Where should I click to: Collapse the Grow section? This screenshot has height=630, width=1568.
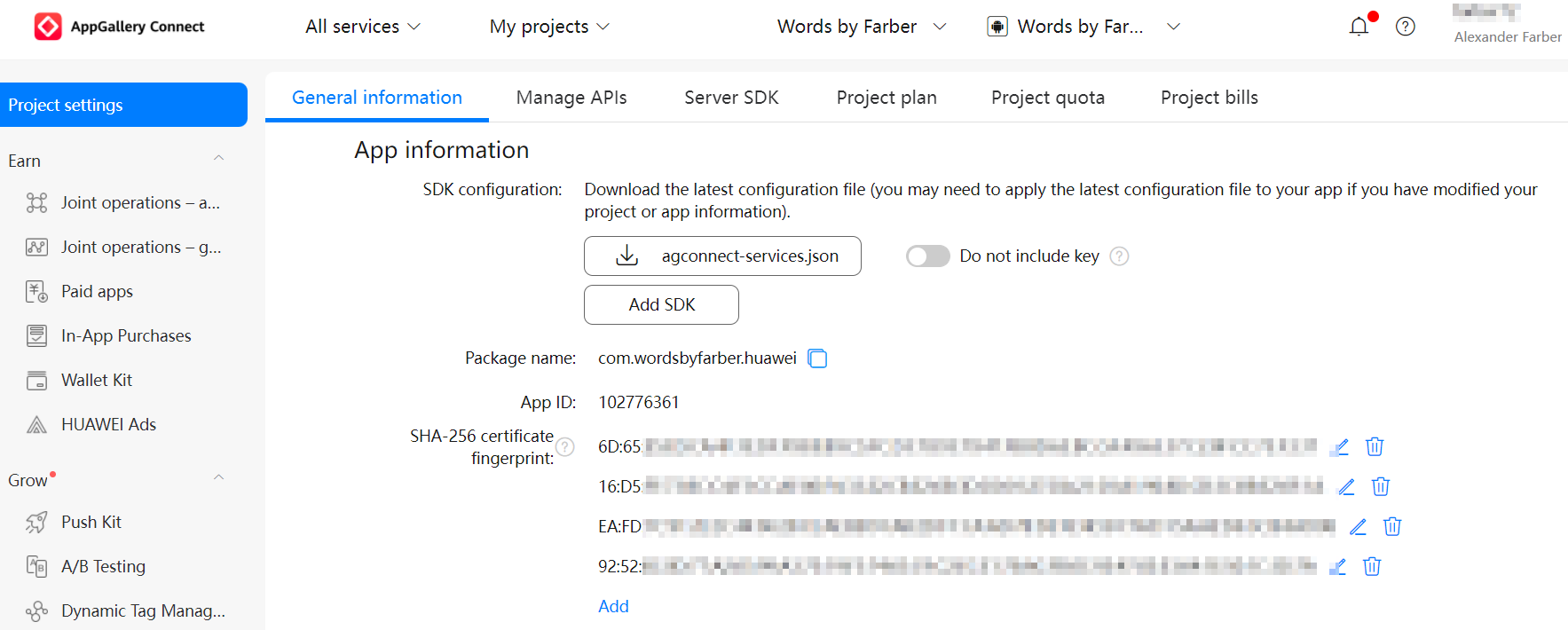tap(218, 478)
